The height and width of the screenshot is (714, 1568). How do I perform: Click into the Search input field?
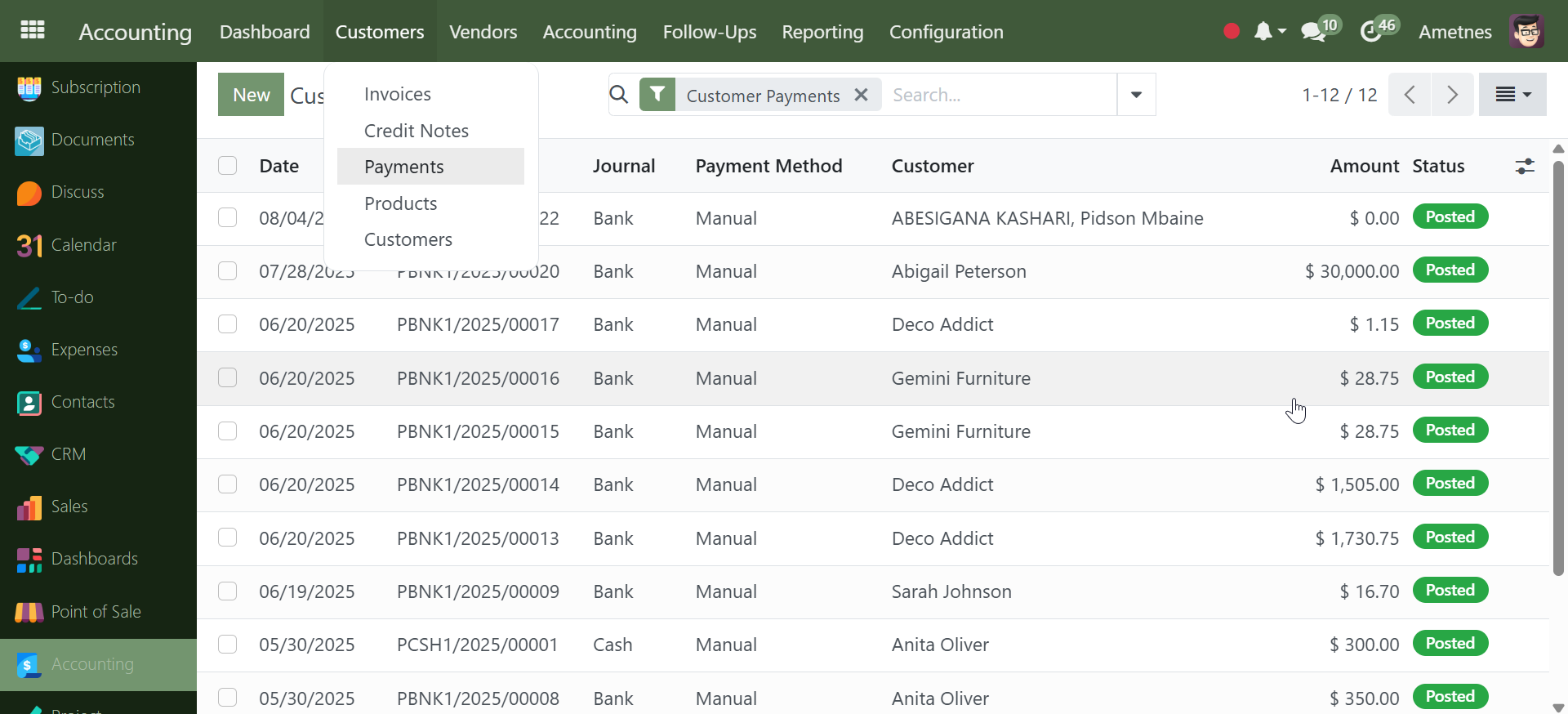(1000, 95)
